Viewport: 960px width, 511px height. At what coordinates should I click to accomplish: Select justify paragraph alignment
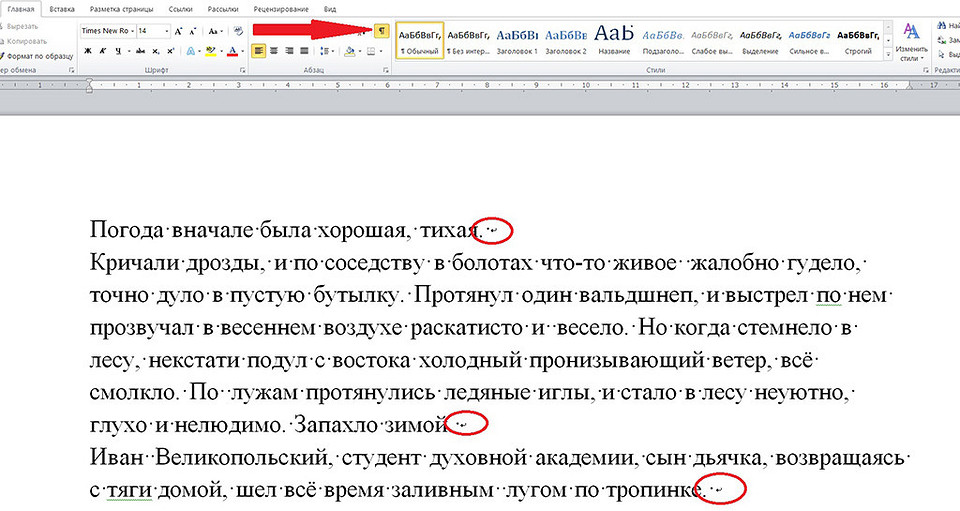click(x=304, y=51)
